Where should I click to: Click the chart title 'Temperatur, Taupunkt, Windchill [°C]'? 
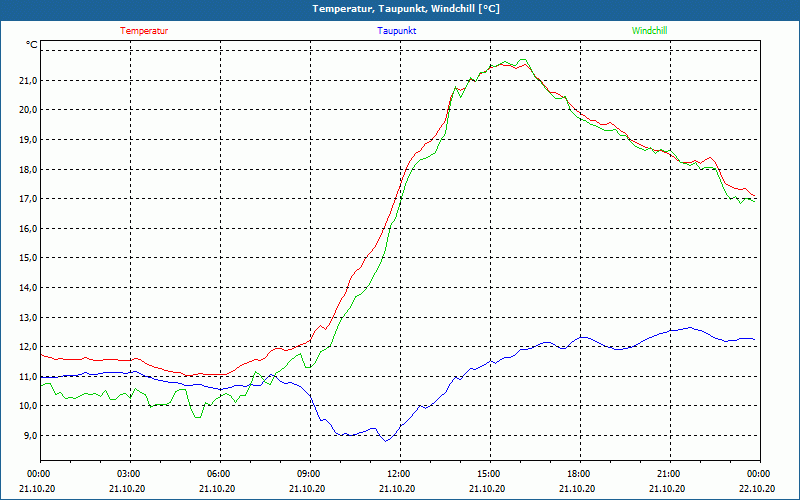(406, 9)
